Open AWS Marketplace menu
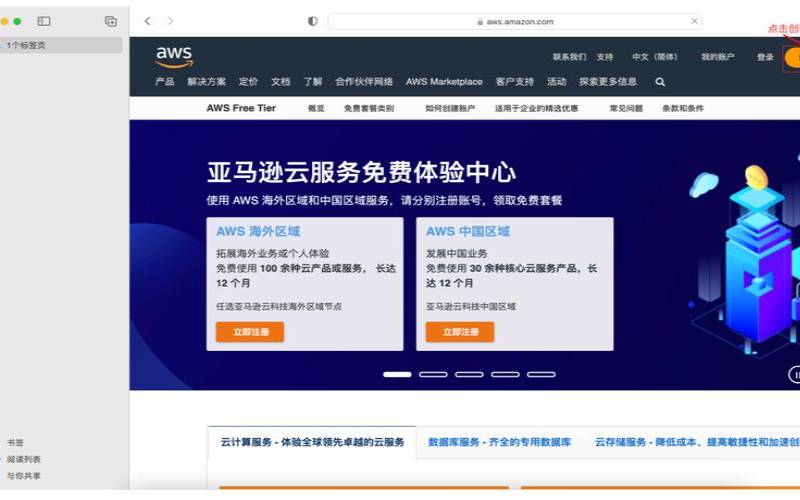The image size is (800, 500). 444,82
